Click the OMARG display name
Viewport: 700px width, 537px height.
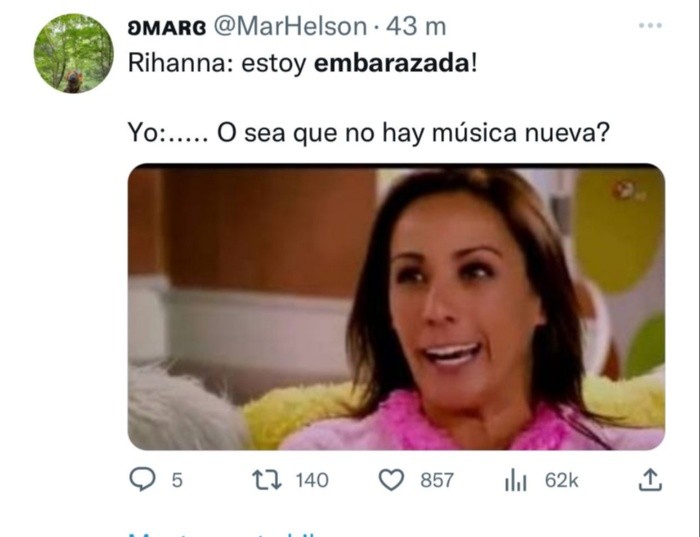point(167,28)
